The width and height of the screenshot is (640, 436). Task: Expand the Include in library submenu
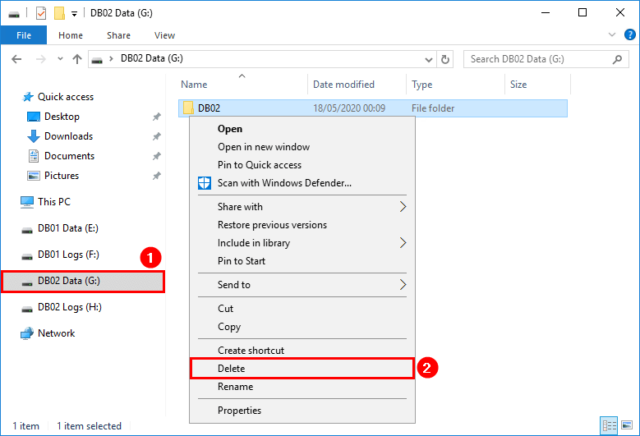pyautogui.click(x=302, y=242)
